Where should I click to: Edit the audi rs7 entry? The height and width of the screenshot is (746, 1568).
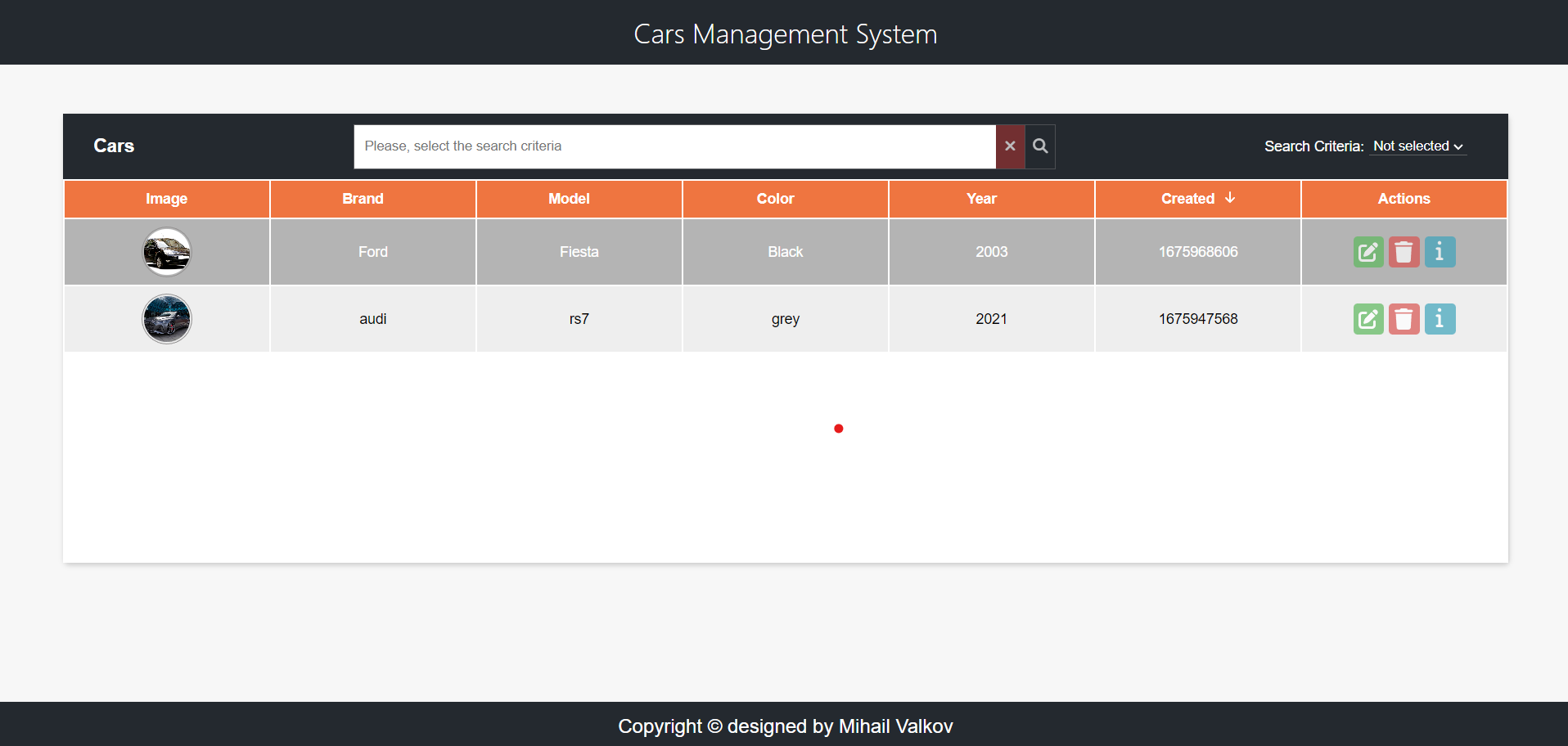(x=1367, y=318)
